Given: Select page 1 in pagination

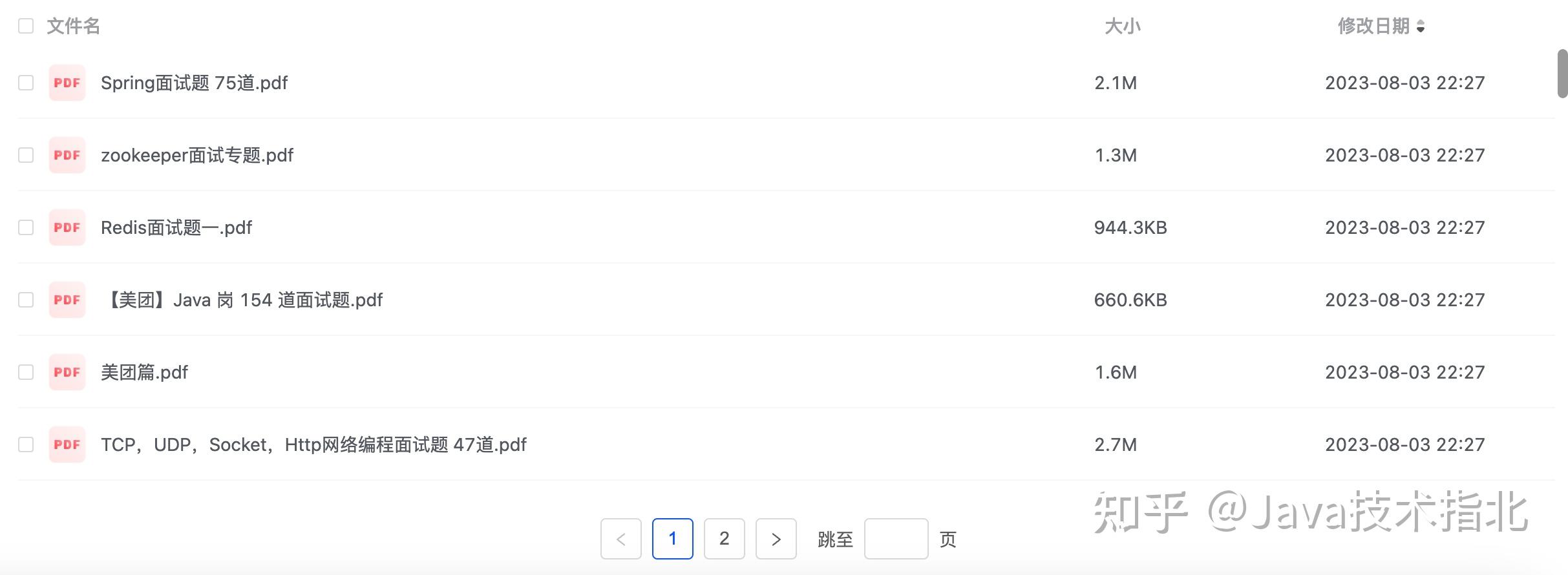Looking at the screenshot, I should [x=672, y=539].
